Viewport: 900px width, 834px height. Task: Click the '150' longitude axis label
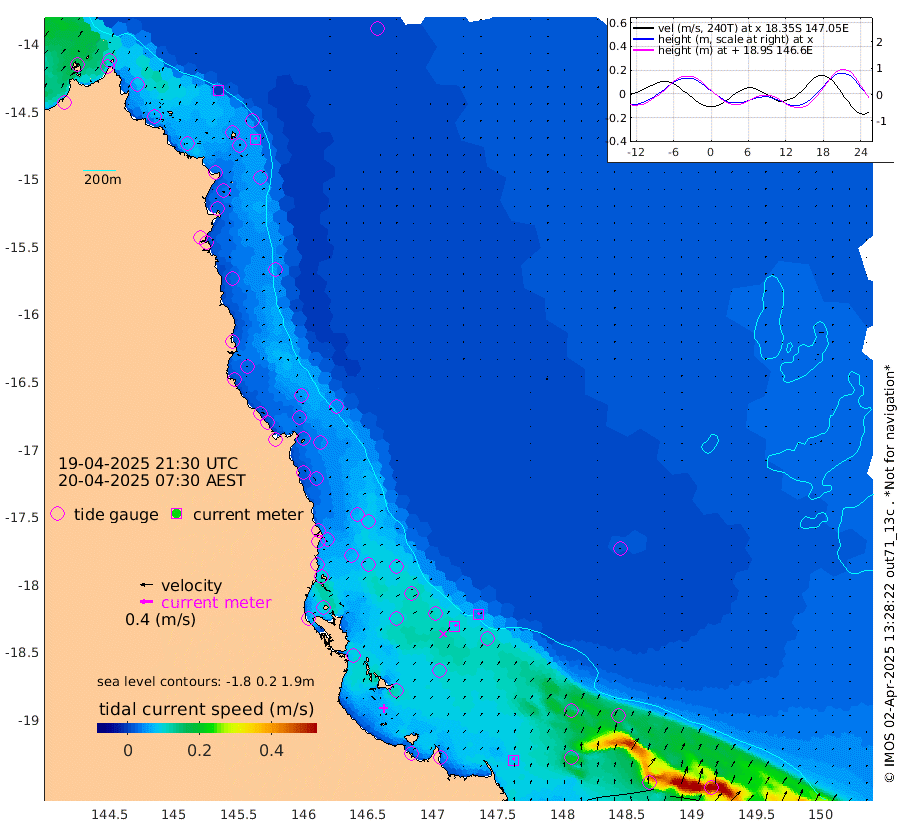pos(820,814)
